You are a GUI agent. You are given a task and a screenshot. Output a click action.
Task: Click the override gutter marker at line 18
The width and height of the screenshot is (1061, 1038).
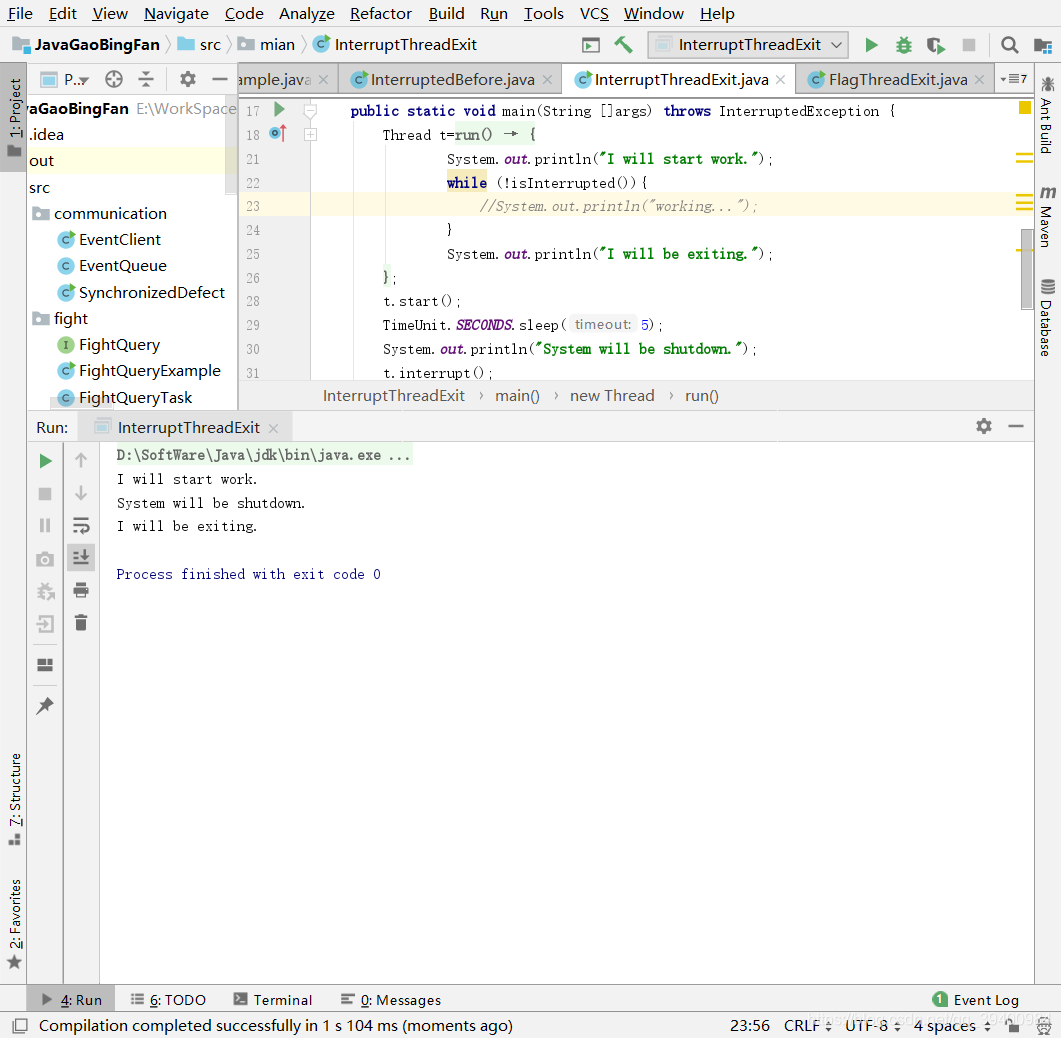278,134
